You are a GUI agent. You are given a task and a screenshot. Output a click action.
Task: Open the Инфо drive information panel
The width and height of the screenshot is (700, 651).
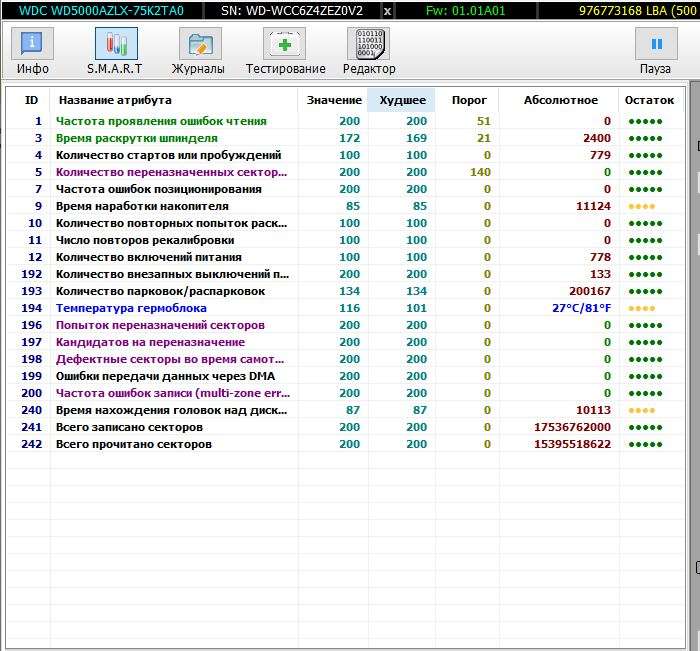click(x=32, y=44)
